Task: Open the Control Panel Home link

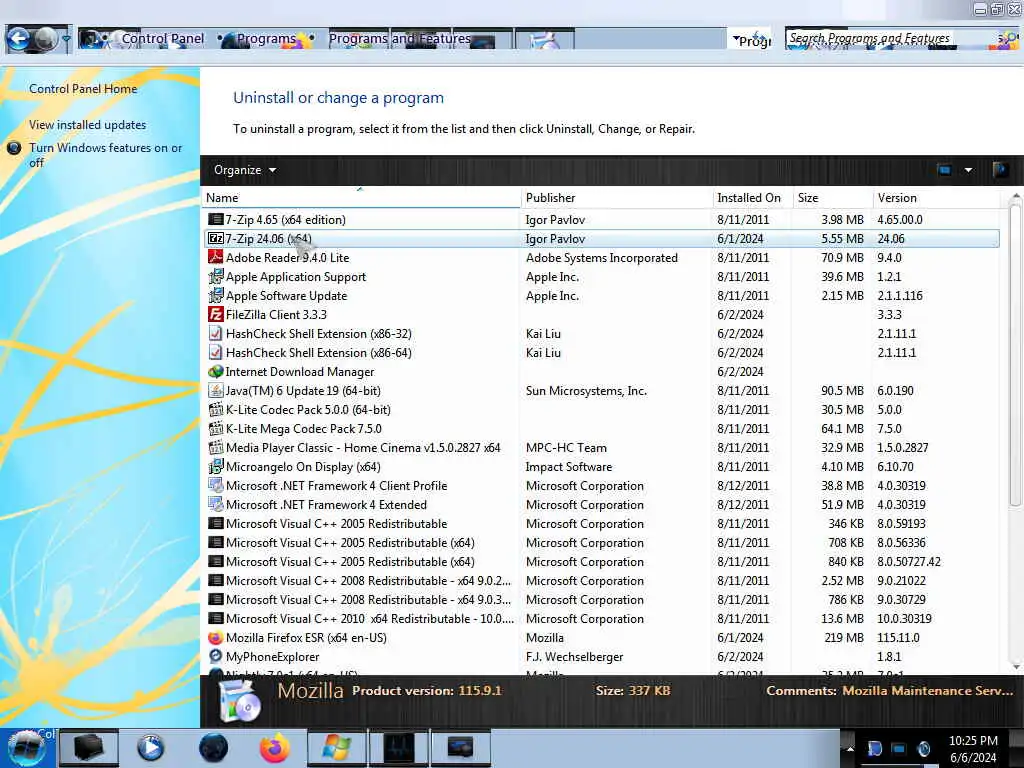Action: coord(83,89)
